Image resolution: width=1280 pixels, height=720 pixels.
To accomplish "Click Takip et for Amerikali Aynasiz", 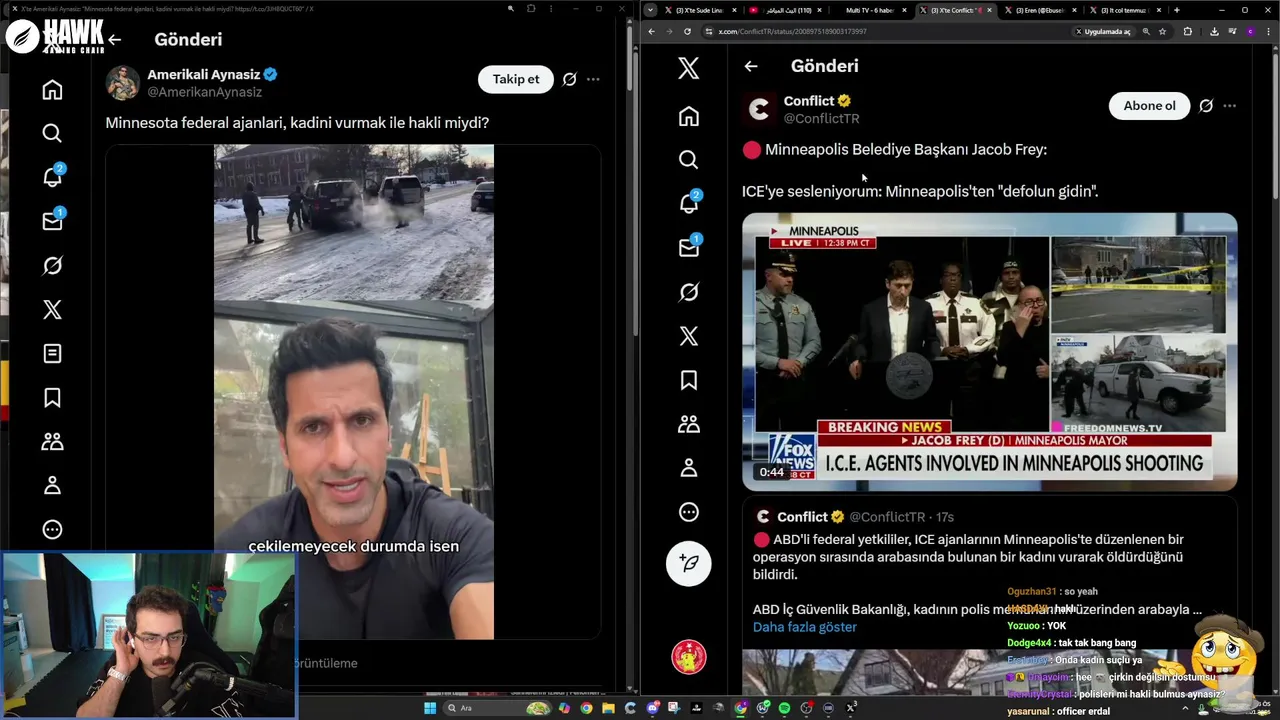I will point(515,79).
